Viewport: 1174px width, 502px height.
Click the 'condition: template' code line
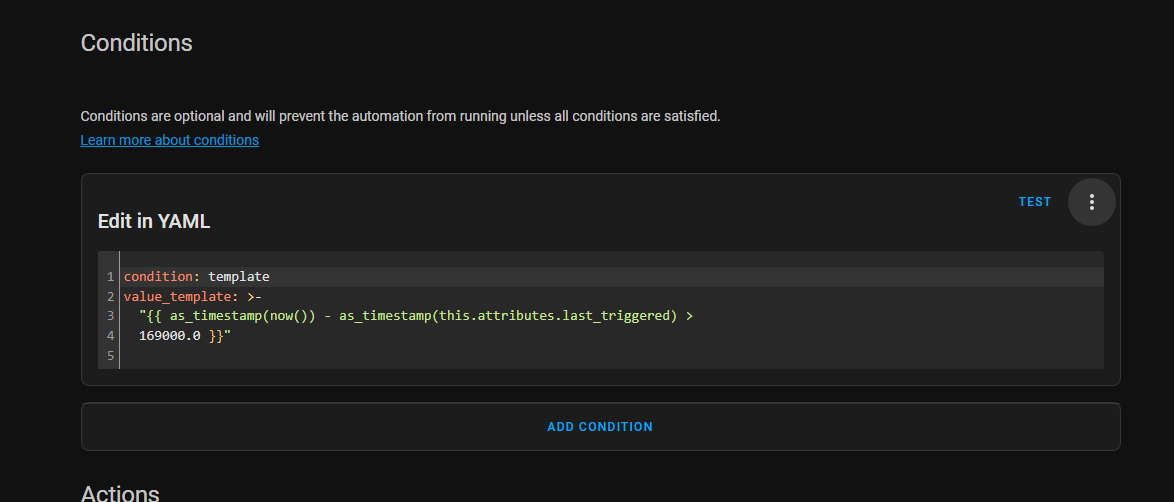196,277
